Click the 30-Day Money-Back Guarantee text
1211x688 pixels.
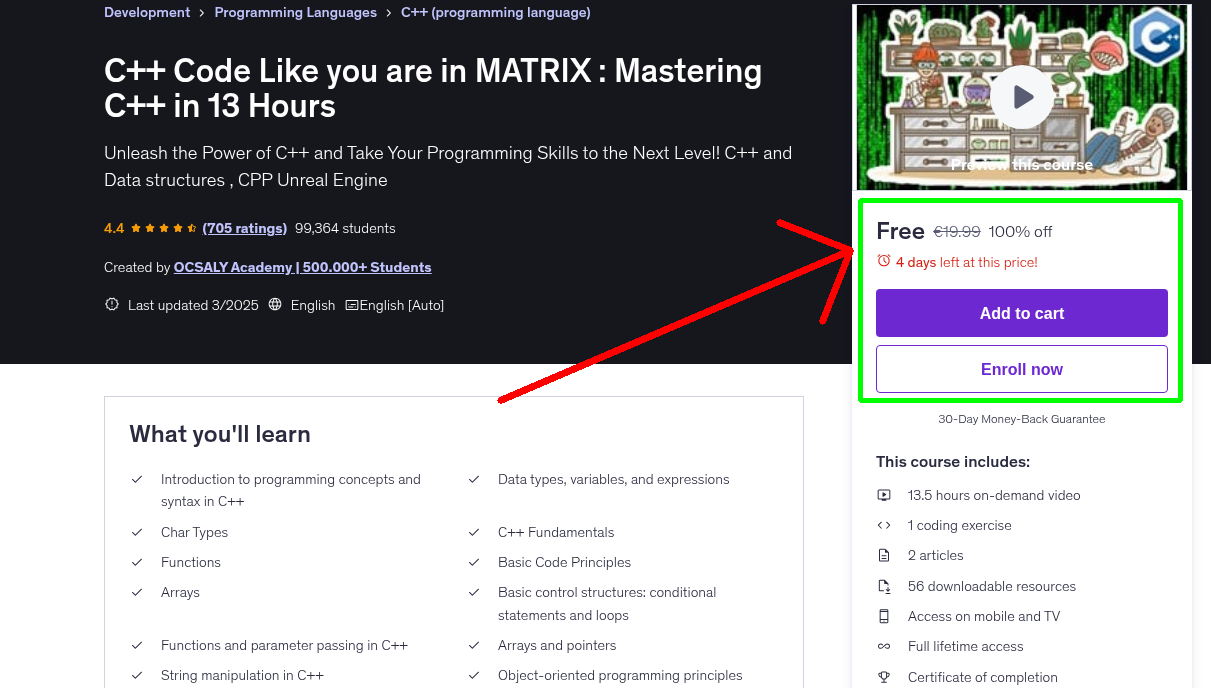coord(1022,419)
